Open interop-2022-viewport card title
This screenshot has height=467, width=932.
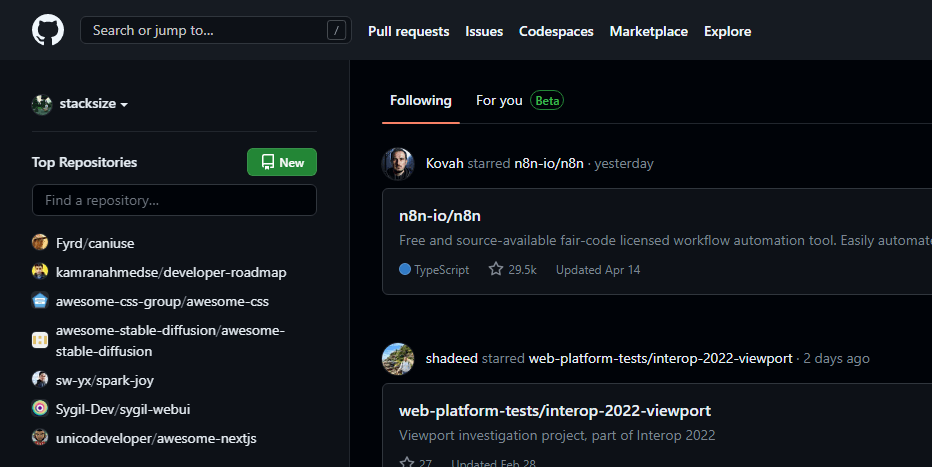555,411
